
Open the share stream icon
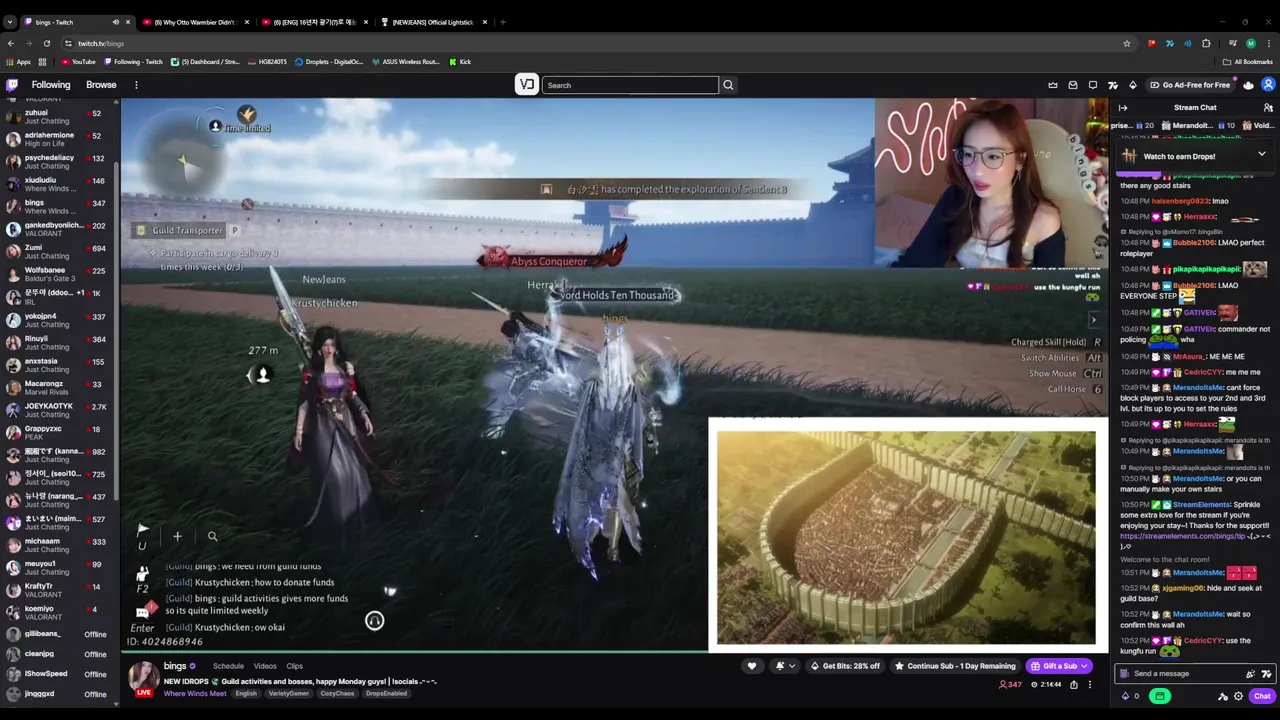click(x=1074, y=685)
